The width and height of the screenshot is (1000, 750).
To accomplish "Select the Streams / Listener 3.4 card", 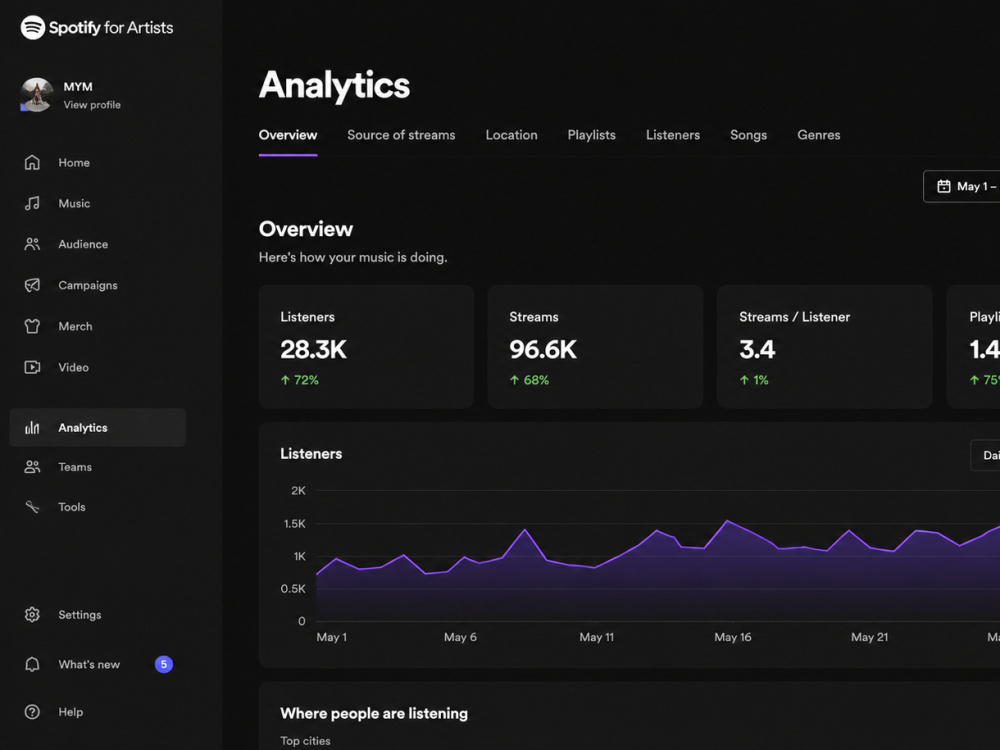I will tap(825, 346).
